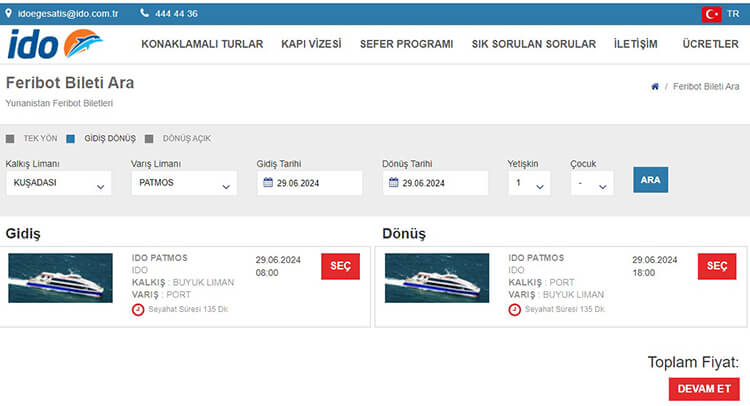The height and width of the screenshot is (406, 750).
Task: Click the ARA search button
Action: coord(651,180)
